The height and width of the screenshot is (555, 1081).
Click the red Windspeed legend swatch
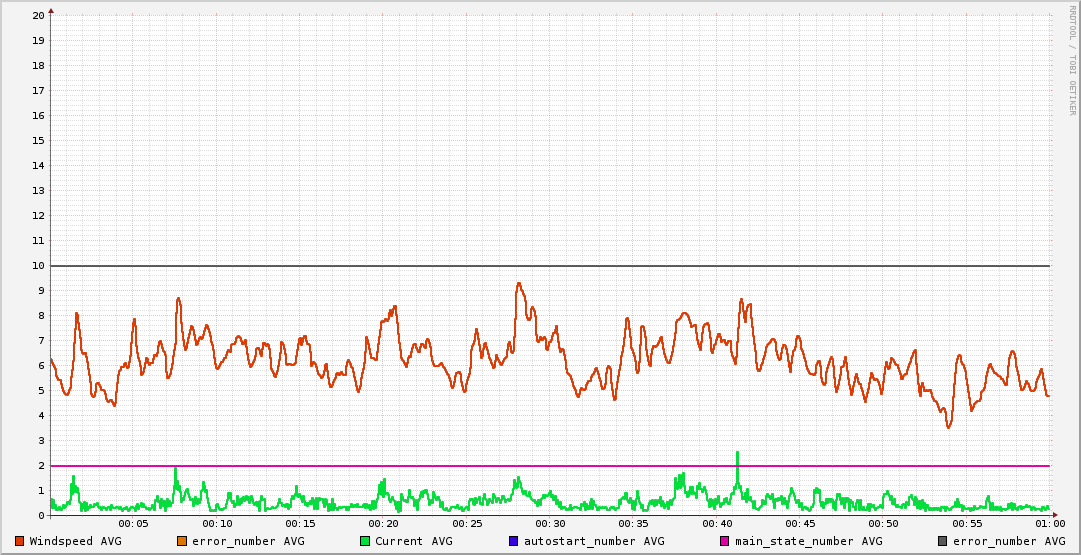point(20,541)
